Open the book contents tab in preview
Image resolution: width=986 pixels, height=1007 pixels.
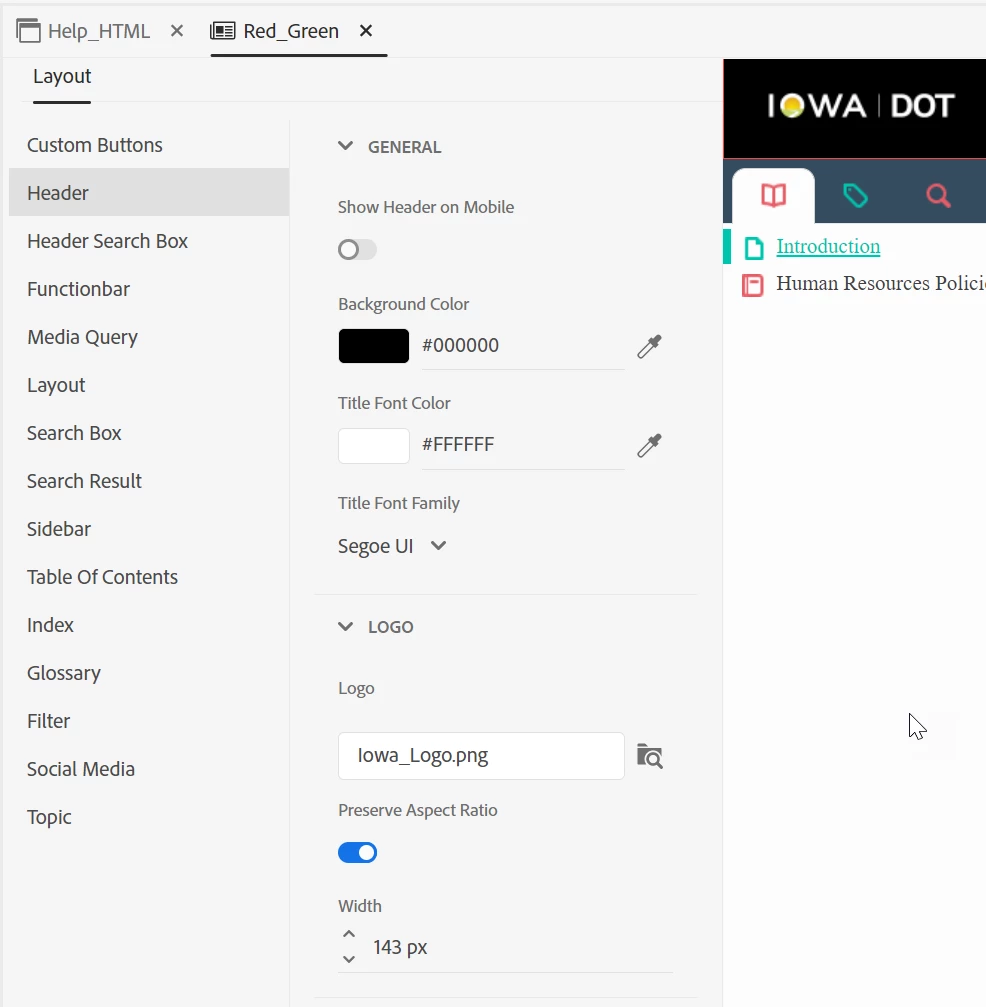click(773, 195)
